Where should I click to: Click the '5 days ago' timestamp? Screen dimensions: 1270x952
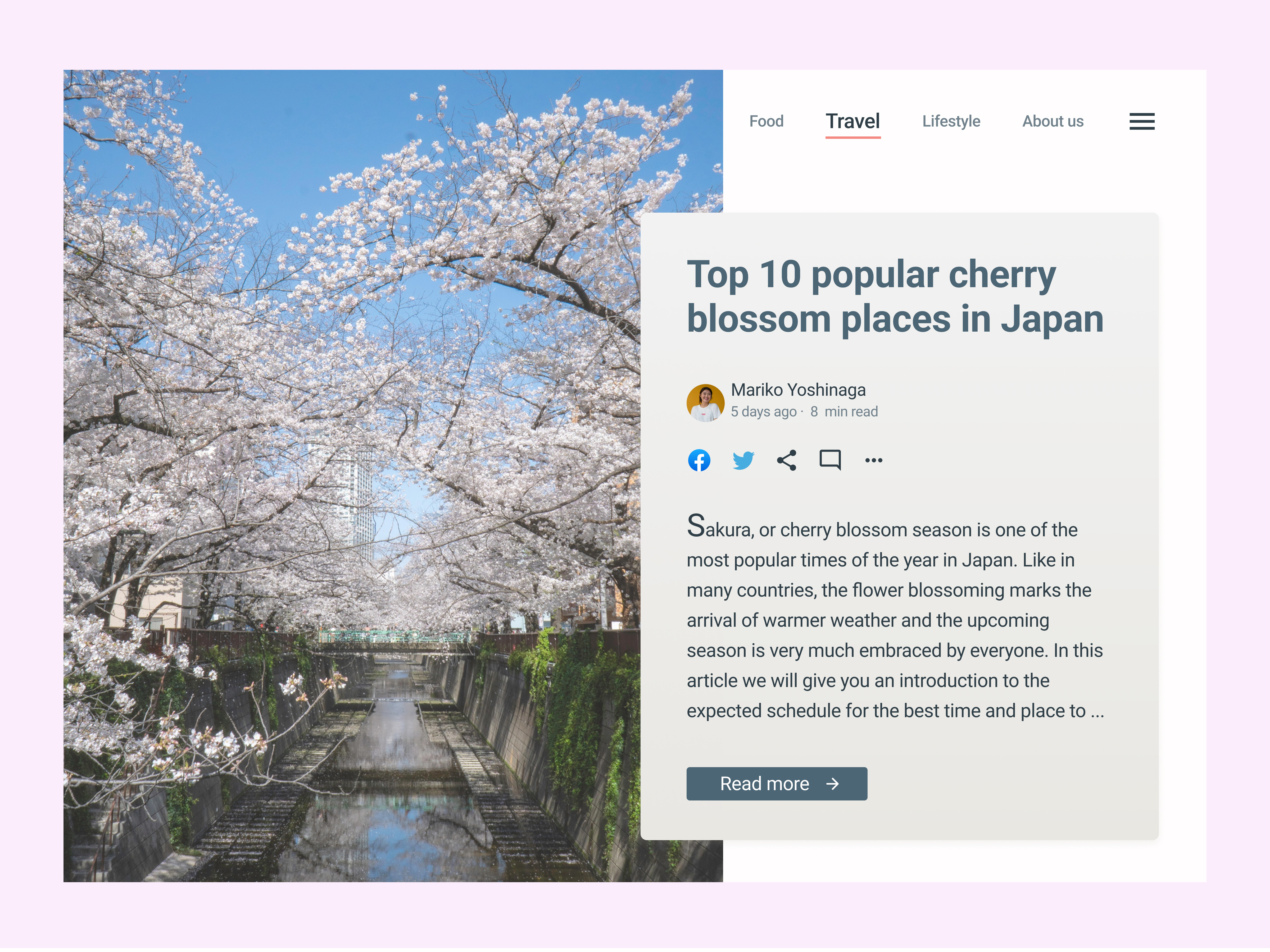click(764, 411)
